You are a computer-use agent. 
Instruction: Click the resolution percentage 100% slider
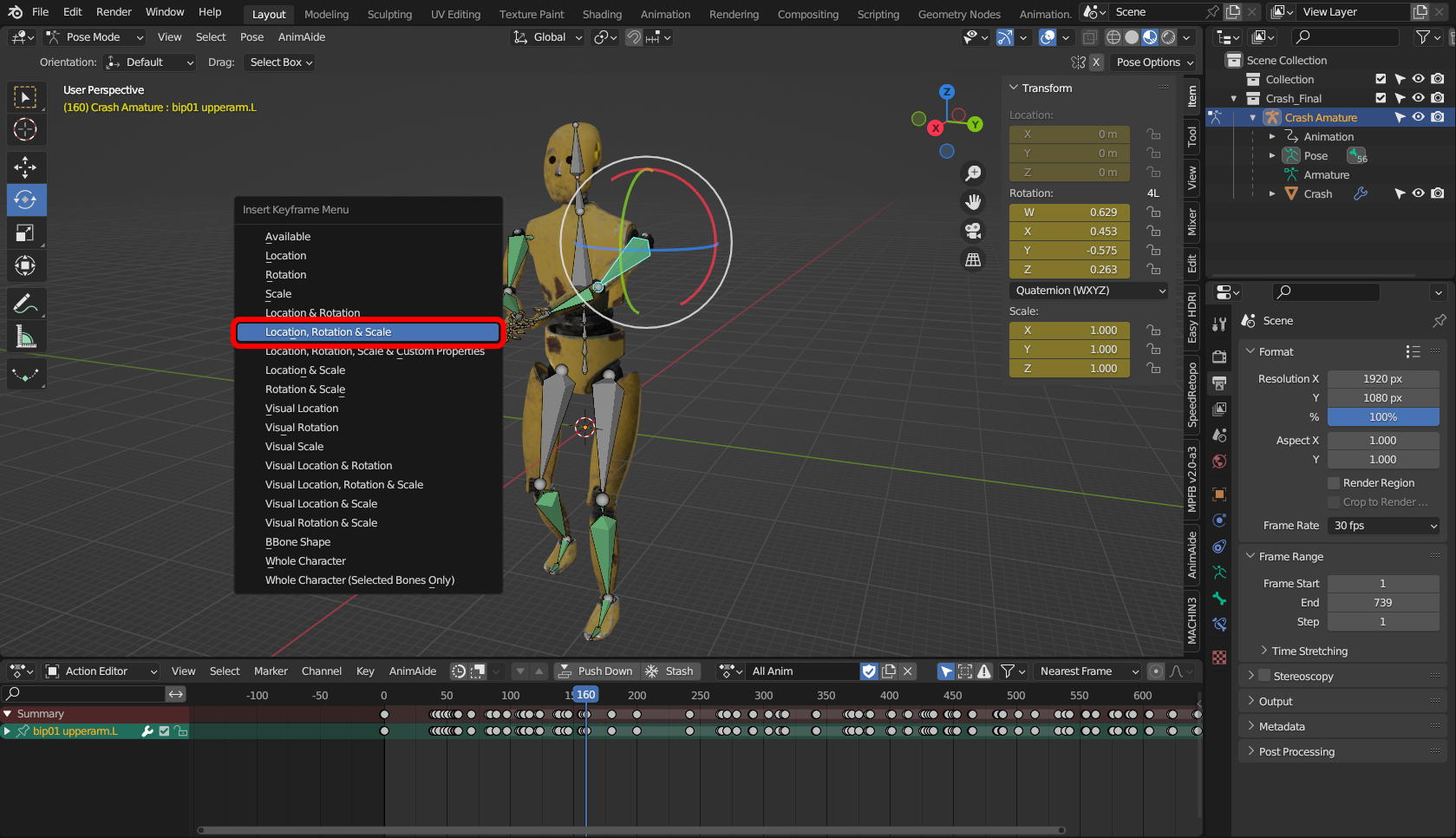(1383, 417)
